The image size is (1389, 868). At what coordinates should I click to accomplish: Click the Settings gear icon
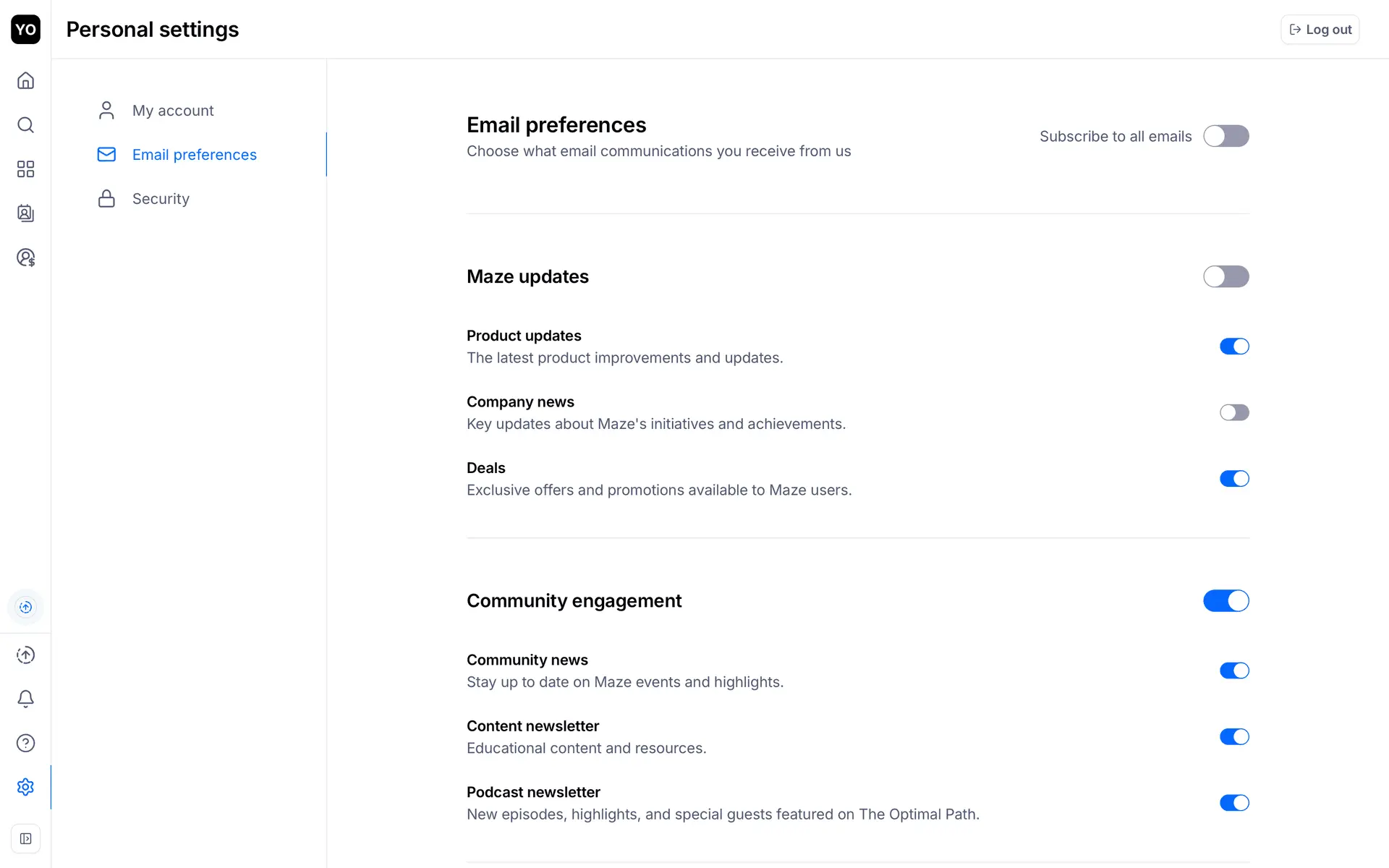[x=25, y=787]
